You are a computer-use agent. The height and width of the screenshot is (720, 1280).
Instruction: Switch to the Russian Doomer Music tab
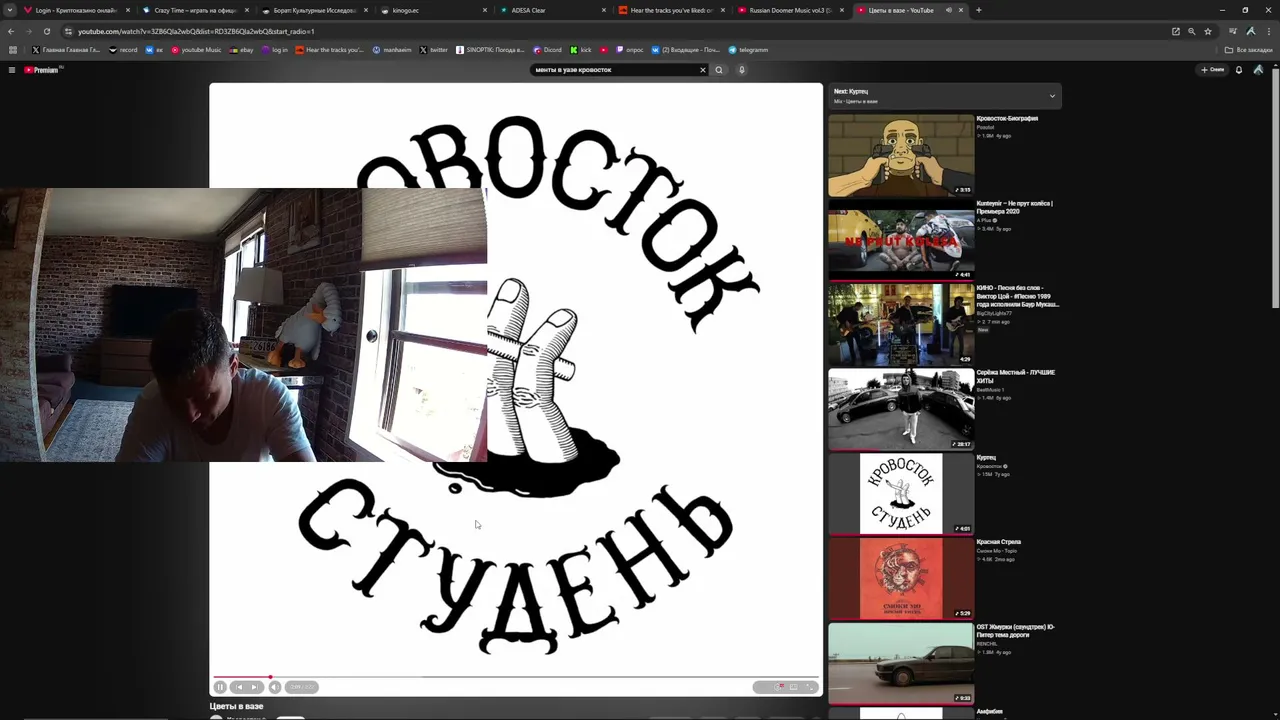point(790,10)
